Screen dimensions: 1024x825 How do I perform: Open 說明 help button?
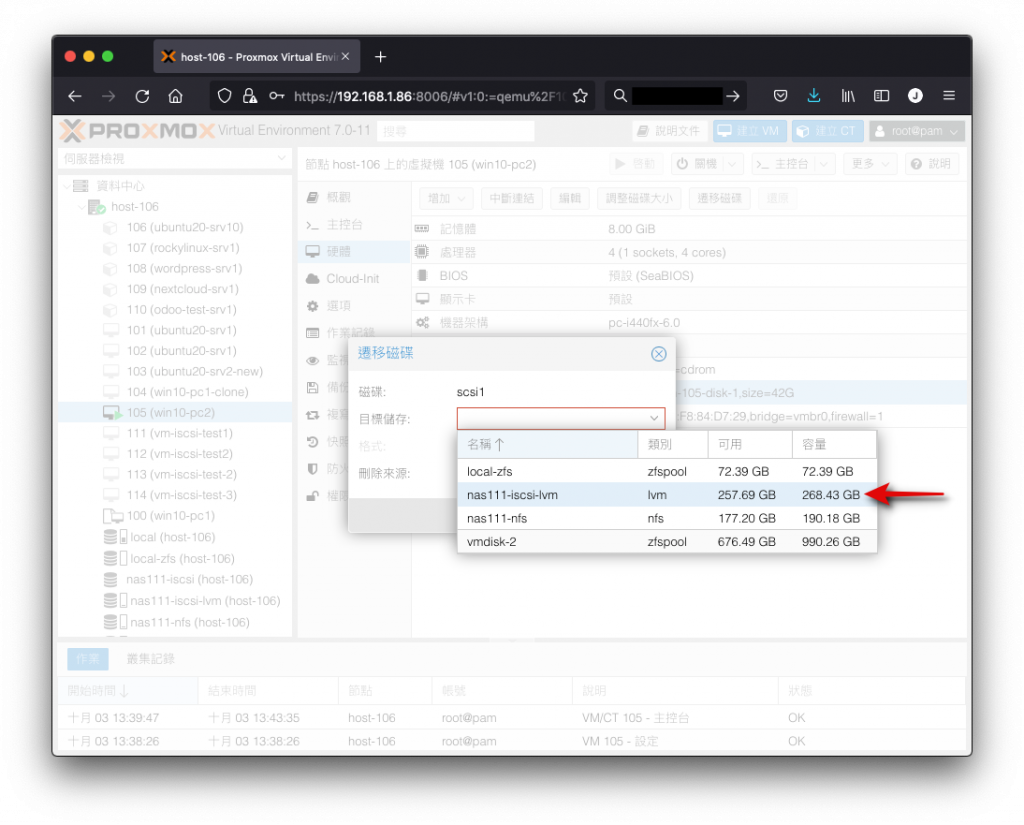(x=932, y=164)
